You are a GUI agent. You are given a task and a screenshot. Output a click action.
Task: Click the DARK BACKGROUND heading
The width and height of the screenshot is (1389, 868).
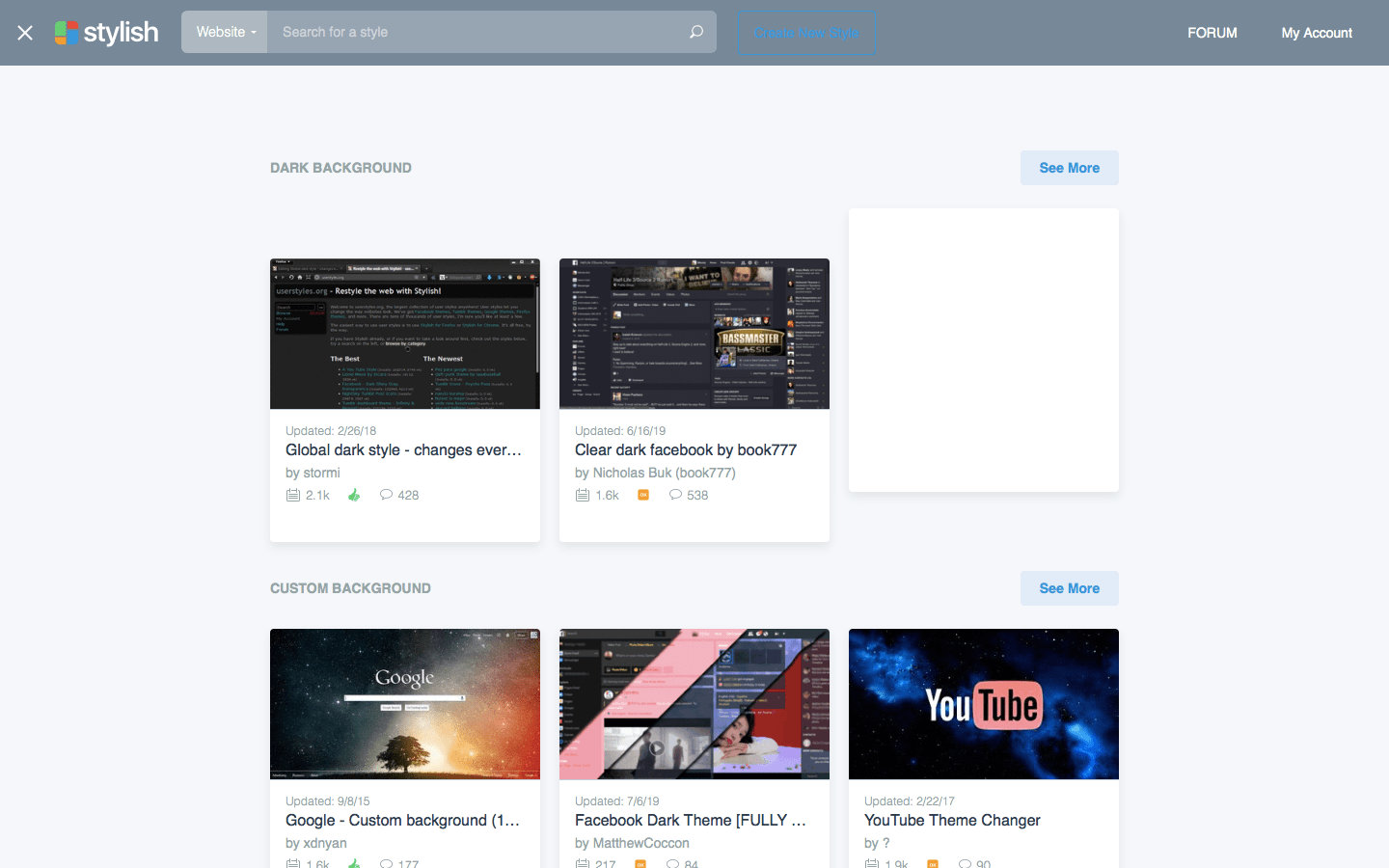340,168
